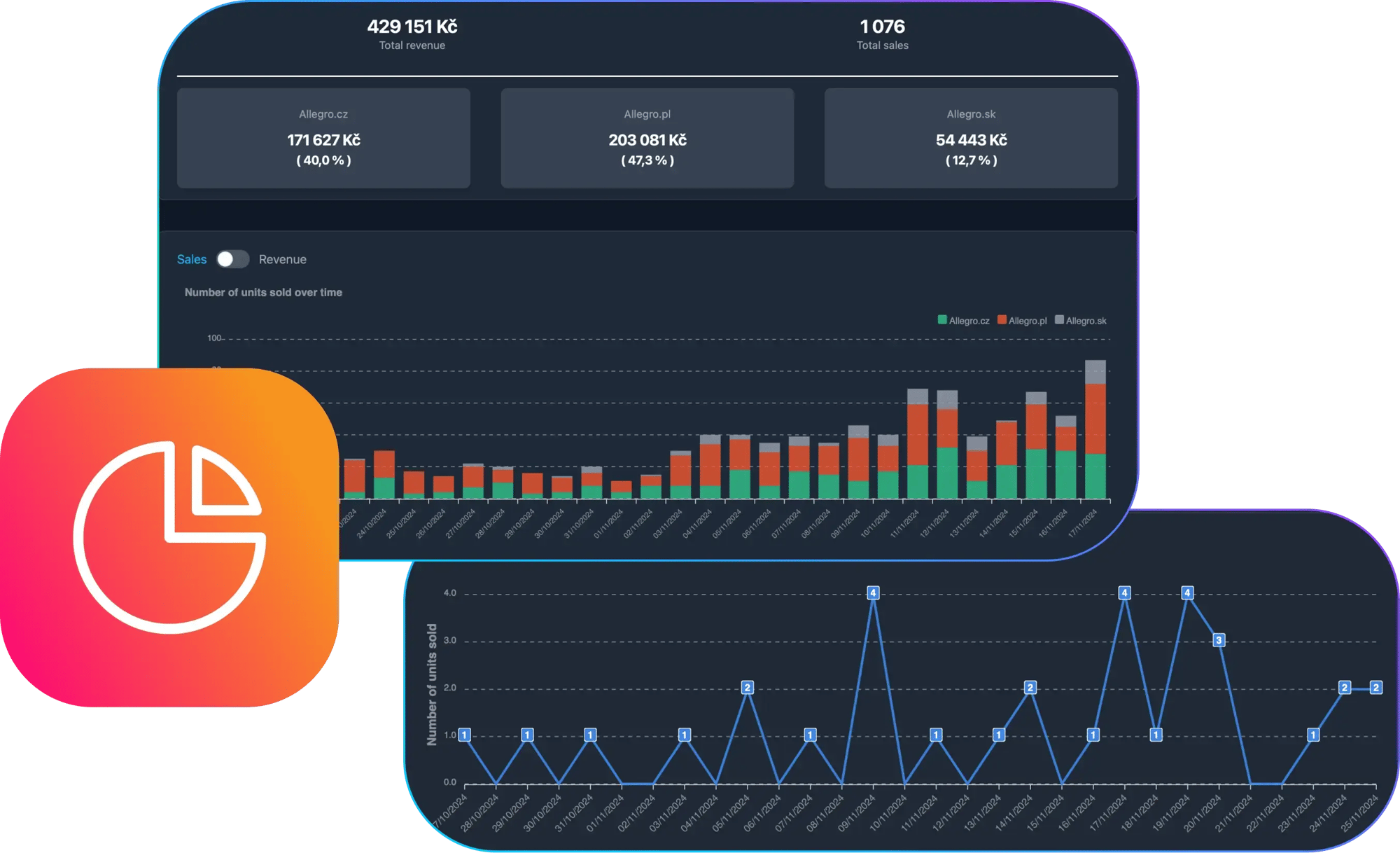This screenshot has height=853, width=1400.
Task: Click the value-4 point at 19/11/2024
Action: point(1187,593)
